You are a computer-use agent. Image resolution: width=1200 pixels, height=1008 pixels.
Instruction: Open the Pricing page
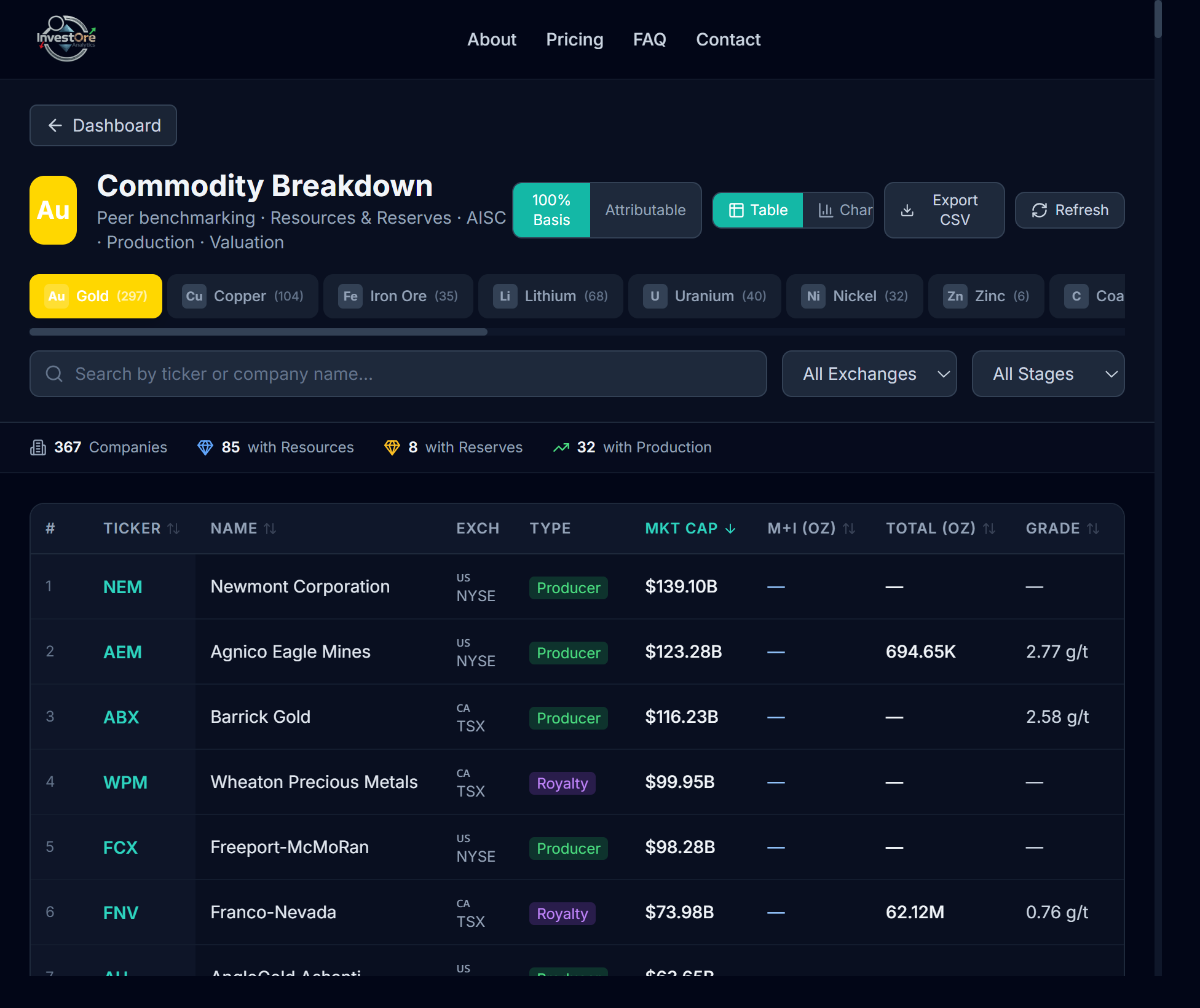coord(575,39)
